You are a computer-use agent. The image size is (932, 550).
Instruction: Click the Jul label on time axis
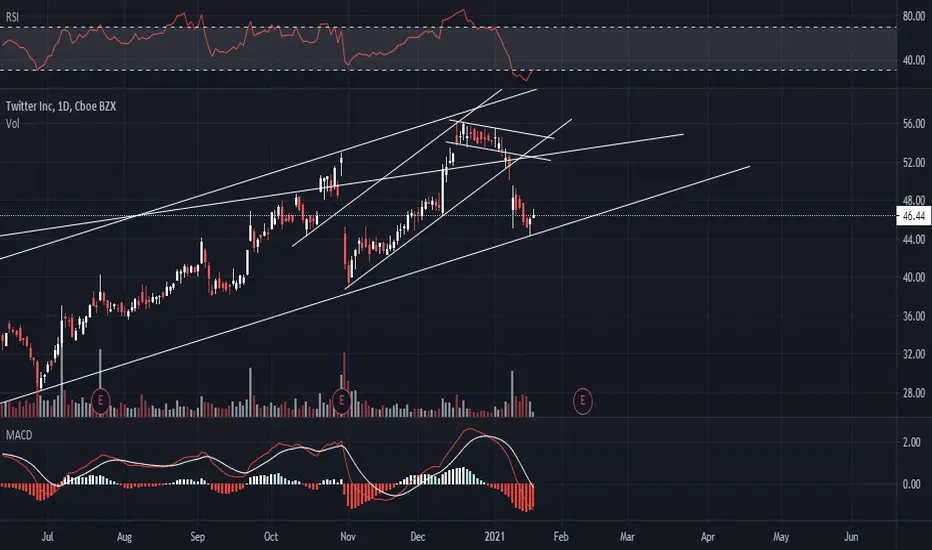(48, 537)
